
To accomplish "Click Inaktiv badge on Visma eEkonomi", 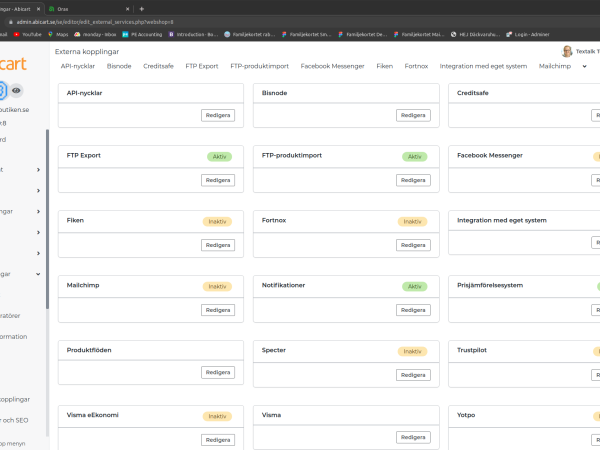I will click(x=217, y=416).
